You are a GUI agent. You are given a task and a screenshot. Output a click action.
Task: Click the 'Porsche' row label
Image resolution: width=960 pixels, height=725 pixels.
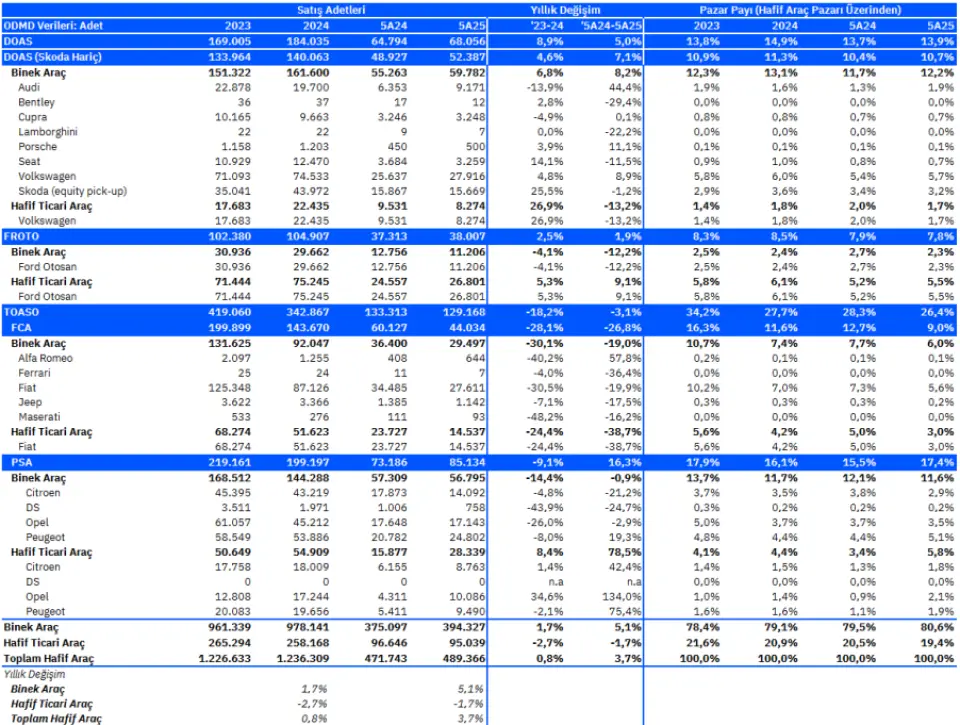click(x=37, y=146)
